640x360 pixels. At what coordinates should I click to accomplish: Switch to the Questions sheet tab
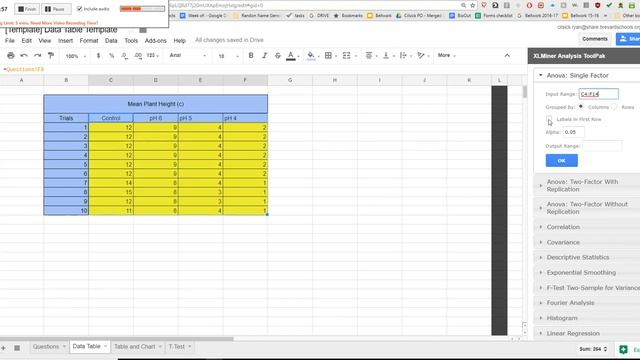pyautogui.click(x=49, y=347)
